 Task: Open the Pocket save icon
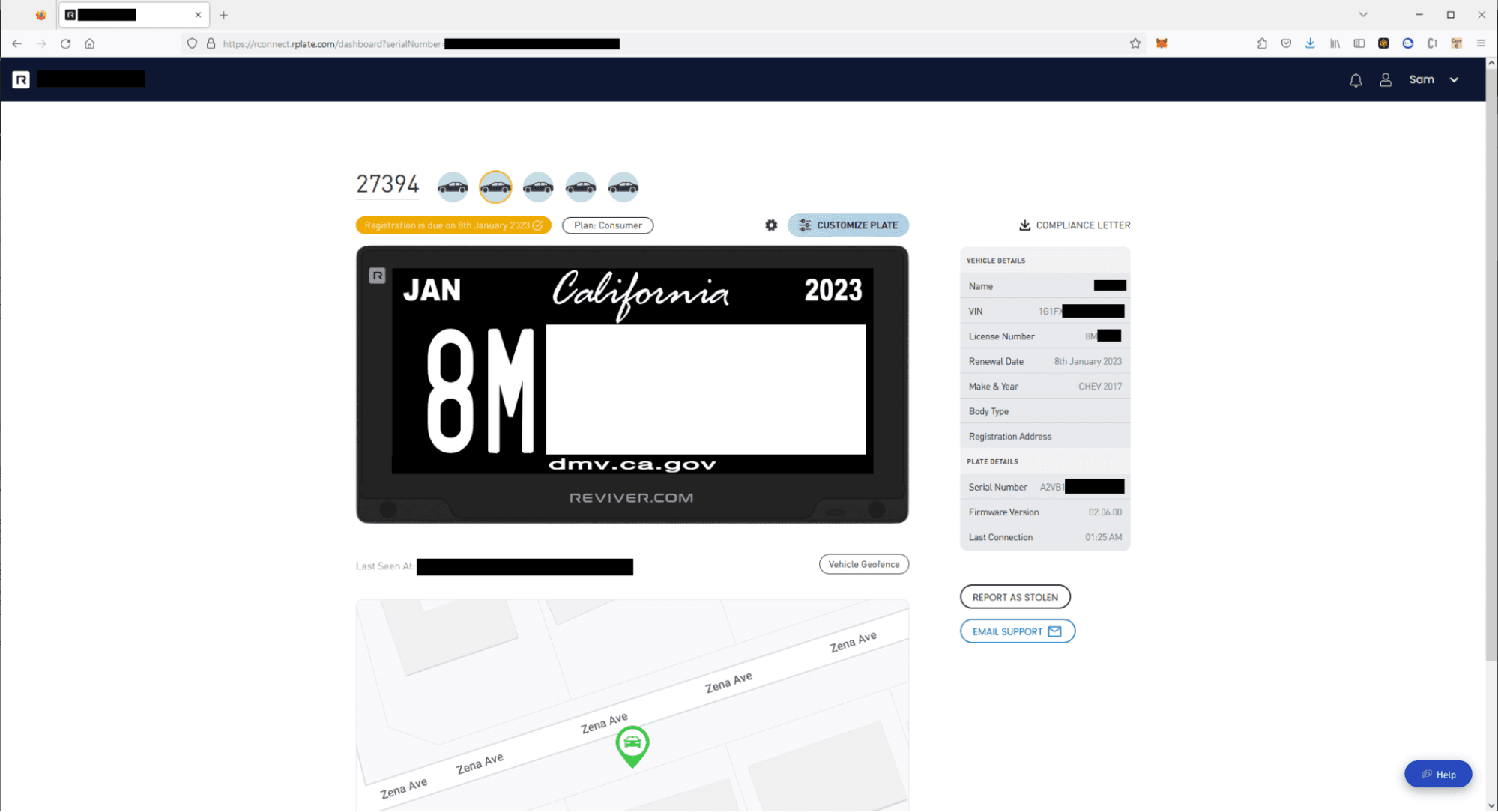[x=1286, y=43]
